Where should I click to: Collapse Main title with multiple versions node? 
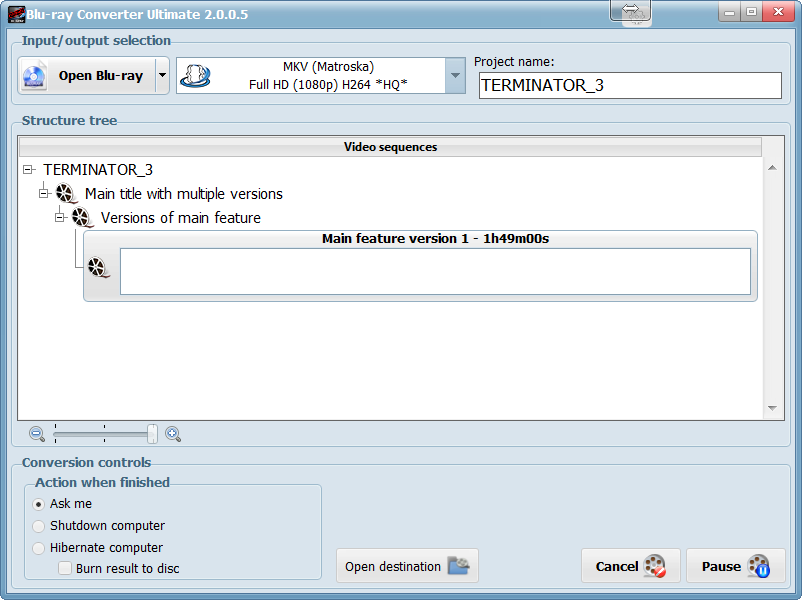[44, 193]
